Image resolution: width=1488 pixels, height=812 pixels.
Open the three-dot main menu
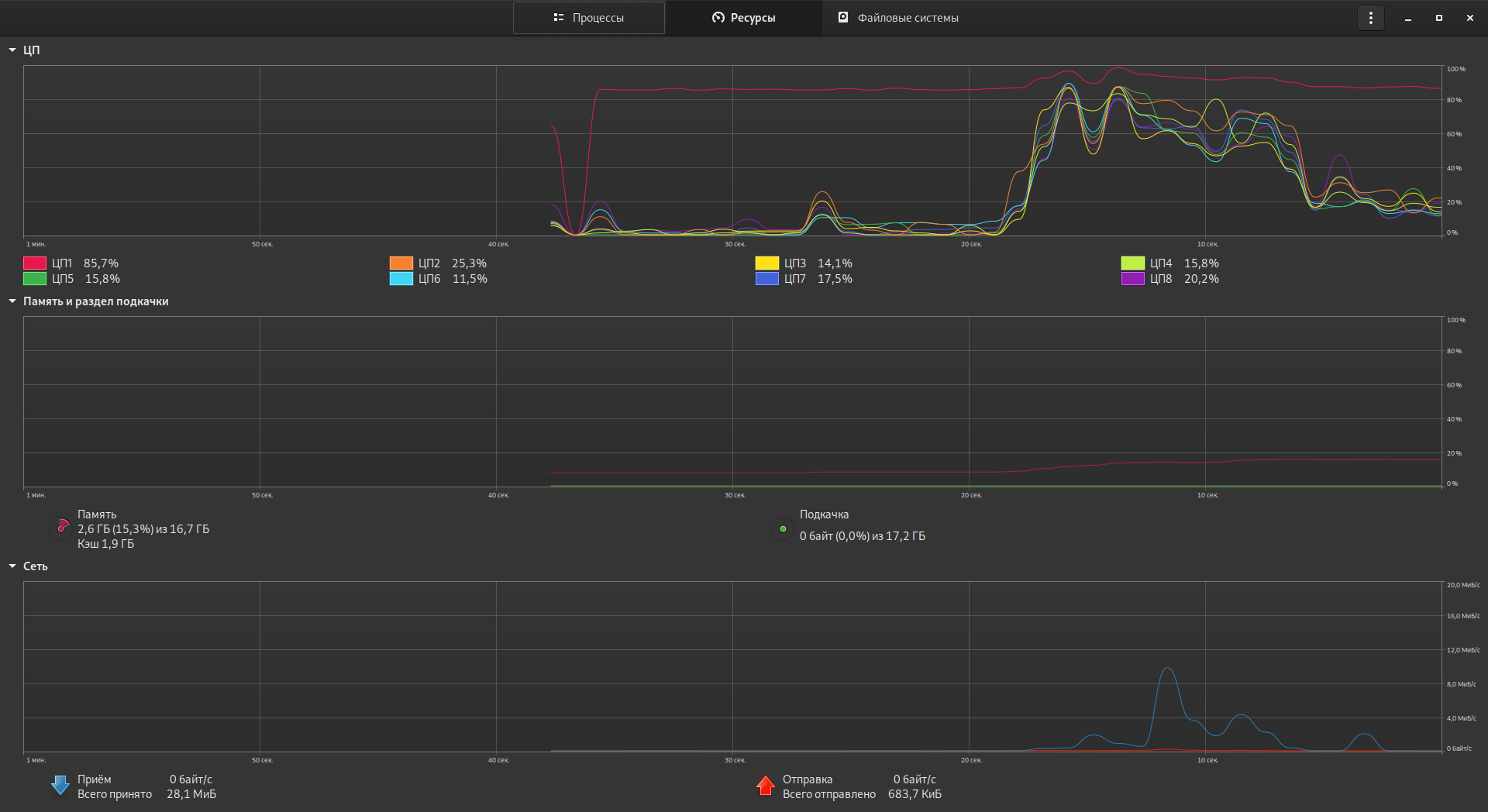tap(1371, 18)
